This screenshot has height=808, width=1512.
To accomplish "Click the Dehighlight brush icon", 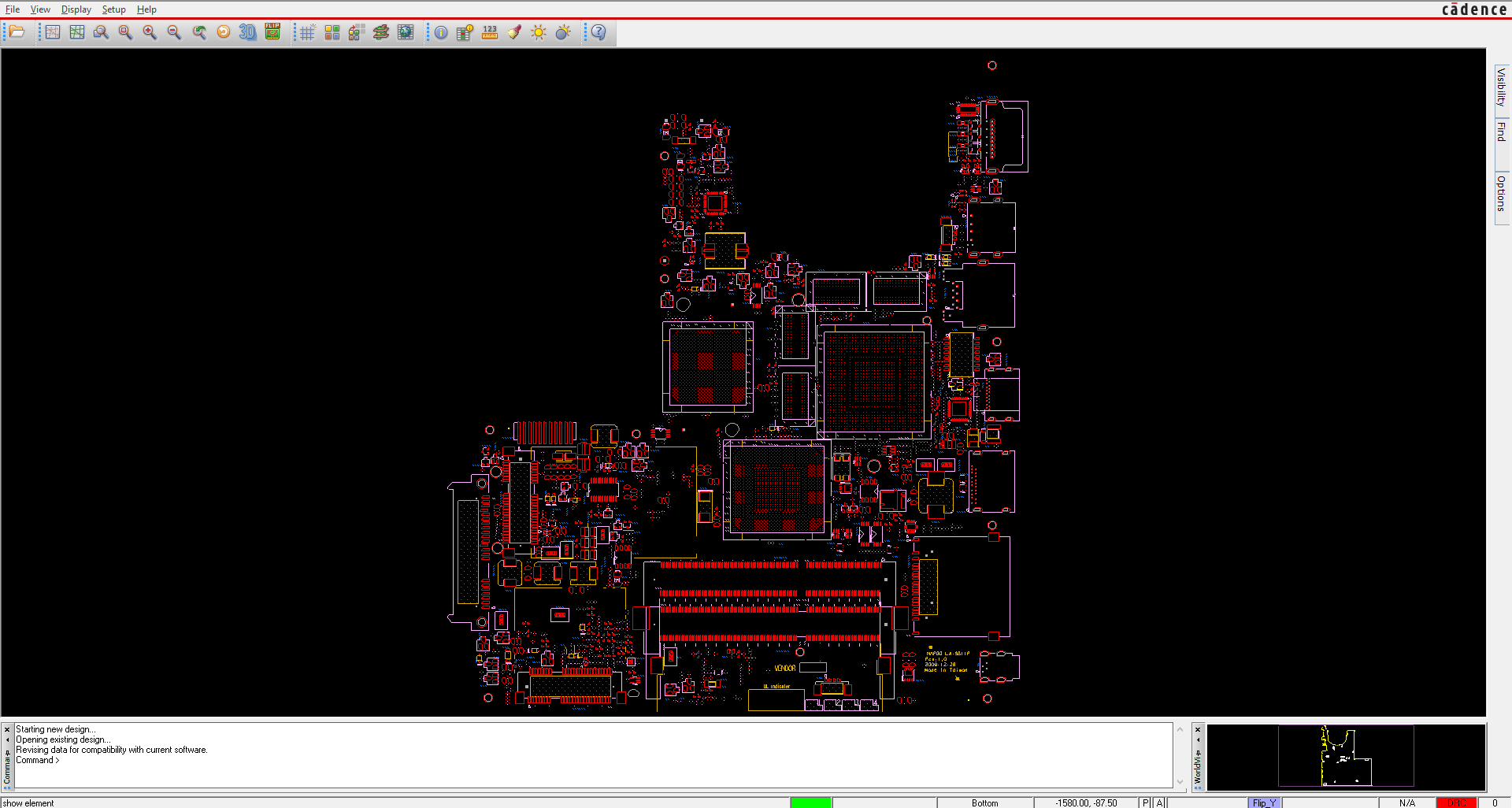I will click(x=514, y=32).
